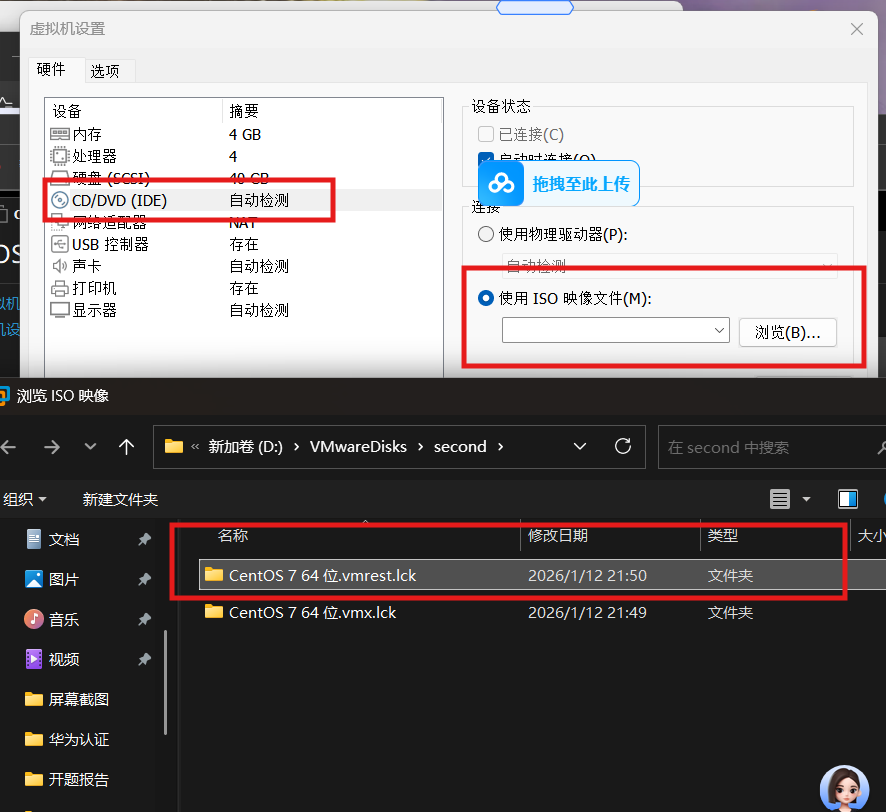Click the 设备 column header
The width and height of the screenshot is (886, 812).
tap(67, 111)
